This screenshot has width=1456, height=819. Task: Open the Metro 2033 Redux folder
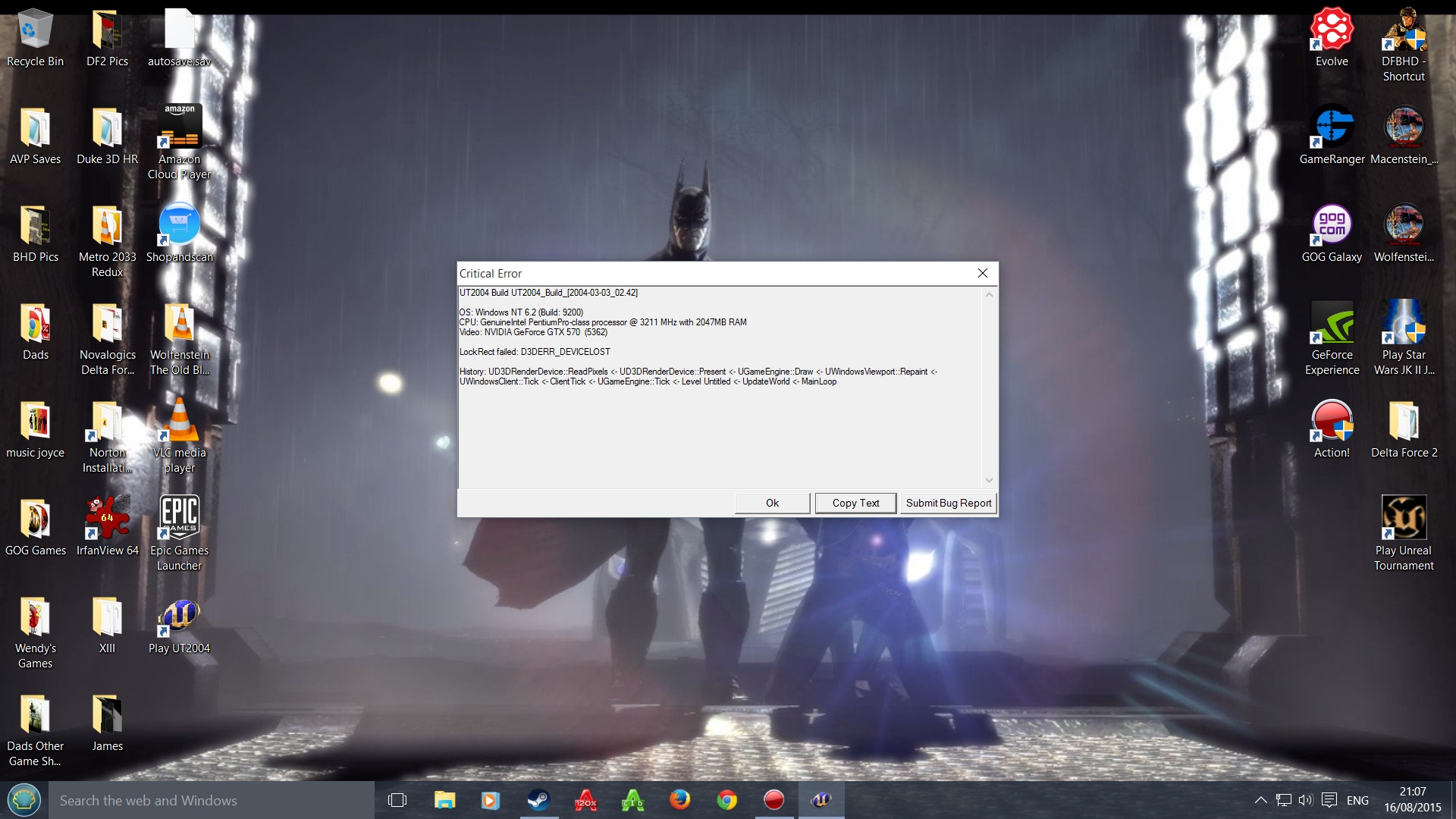point(107,241)
